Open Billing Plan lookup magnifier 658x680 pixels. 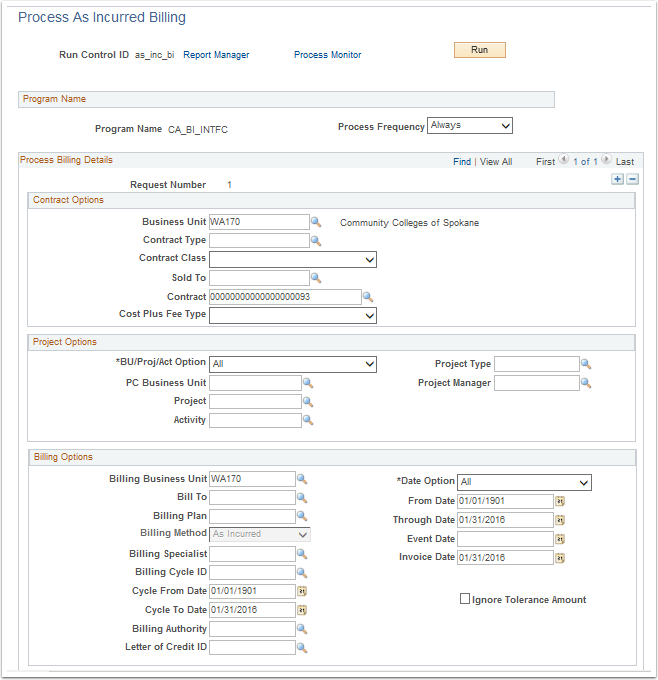point(302,516)
